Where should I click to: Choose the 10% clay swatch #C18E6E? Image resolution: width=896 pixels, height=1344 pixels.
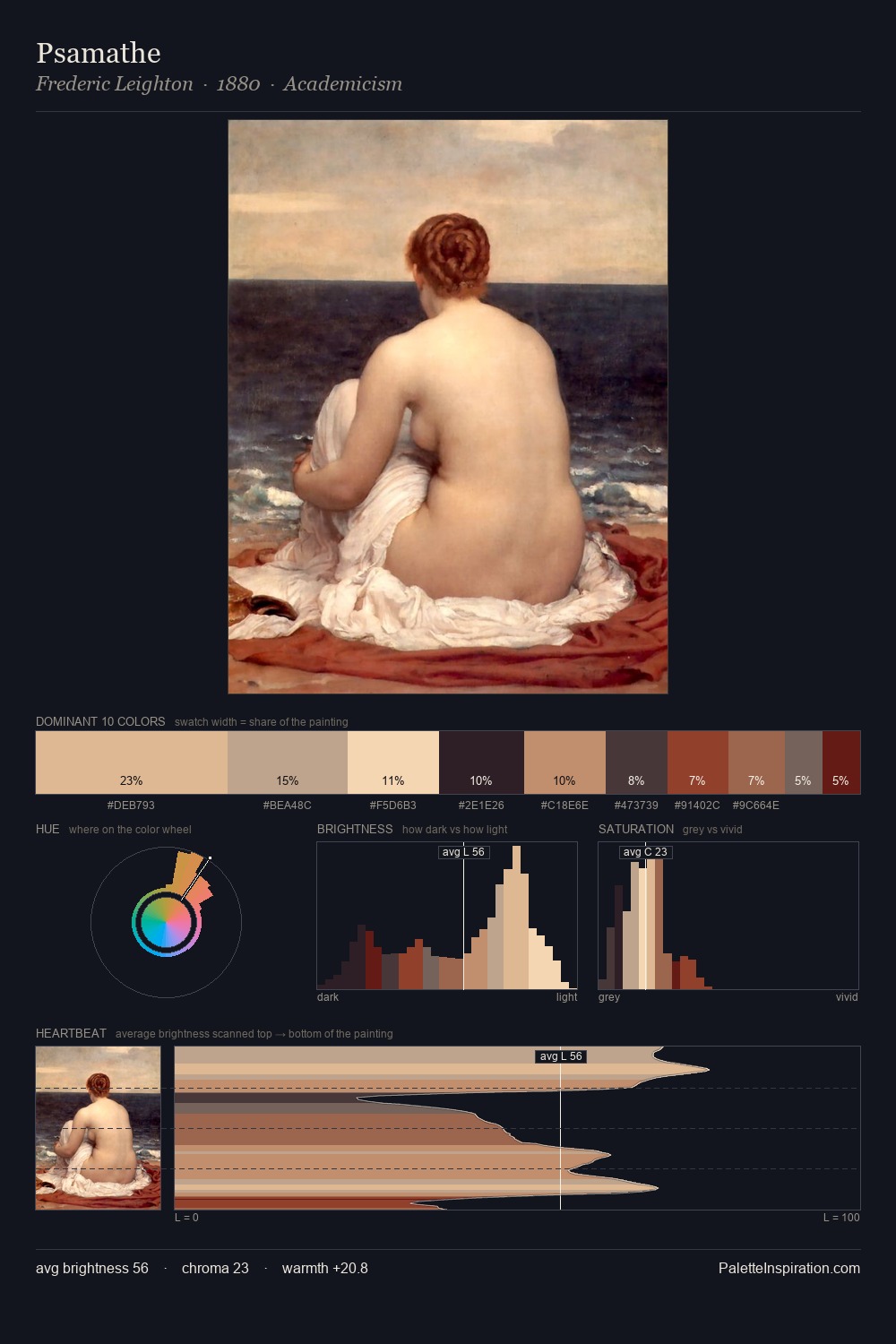tap(565, 762)
